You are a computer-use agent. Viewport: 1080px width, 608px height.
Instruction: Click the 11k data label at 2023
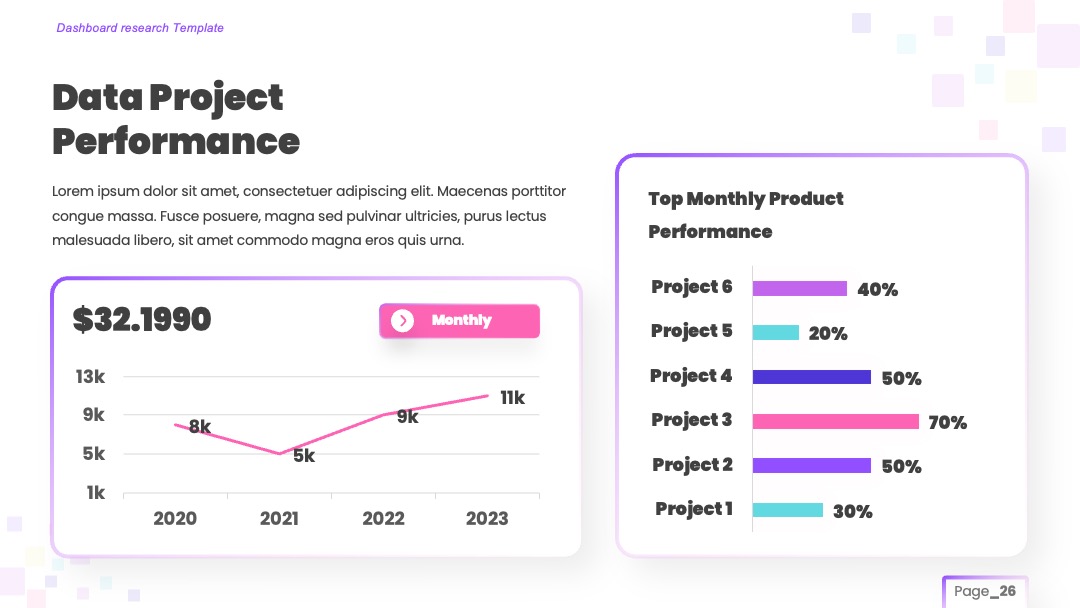click(512, 398)
